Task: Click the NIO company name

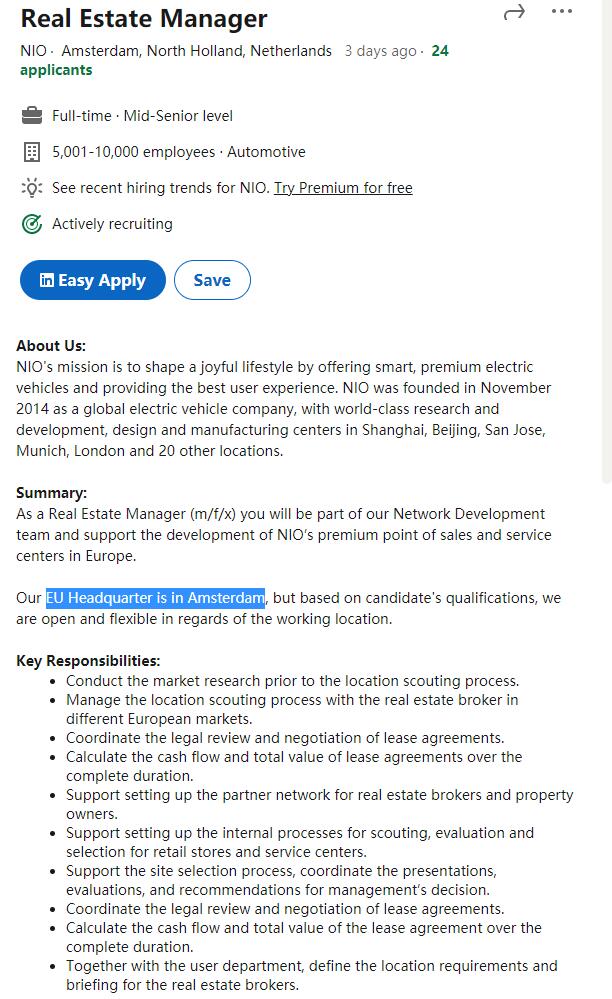Action: coord(33,51)
